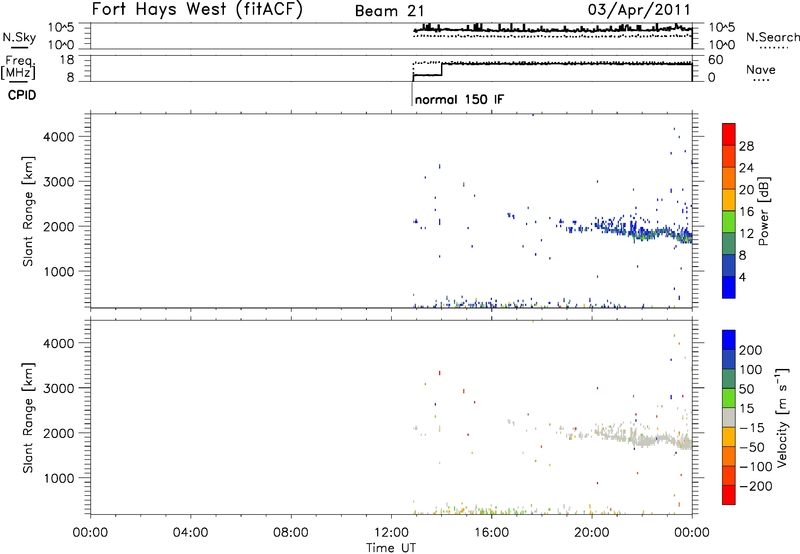The image size is (800, 554).
Task: Click the bright blue bottom segment of Power color bar
Action: coord(729,287)
